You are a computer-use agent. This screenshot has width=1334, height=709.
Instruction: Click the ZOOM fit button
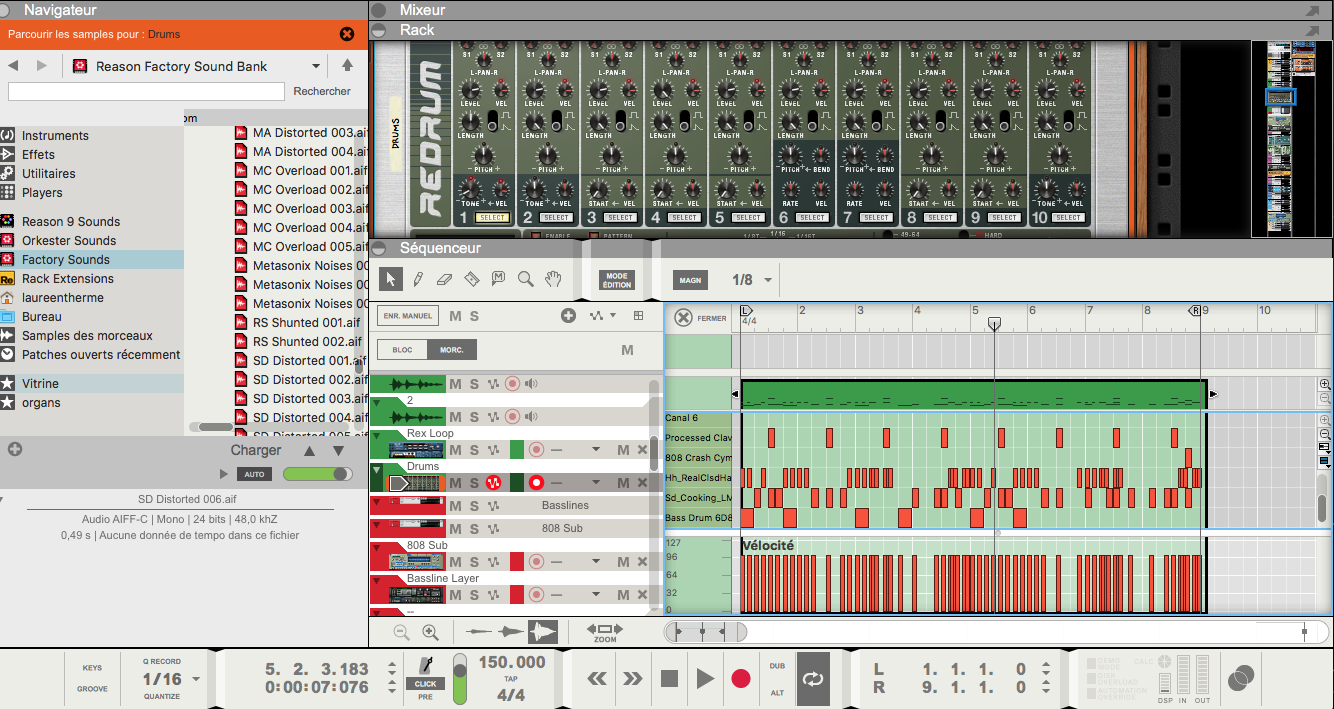(605, 632)
